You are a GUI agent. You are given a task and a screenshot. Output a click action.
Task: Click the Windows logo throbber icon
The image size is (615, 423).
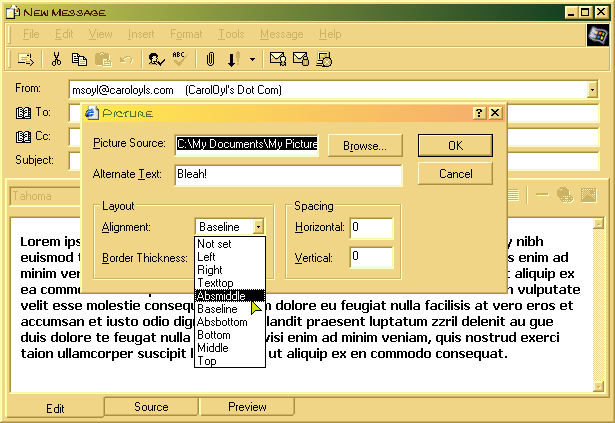(x=598, y=35)
